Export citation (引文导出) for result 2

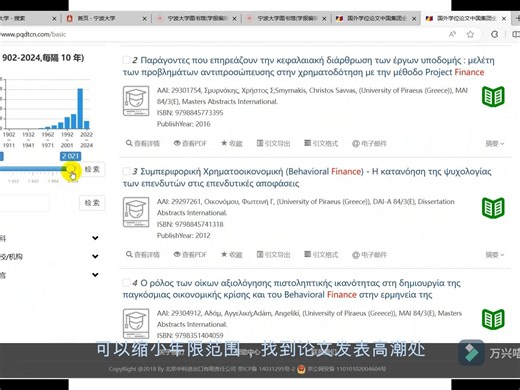(273, 143)
